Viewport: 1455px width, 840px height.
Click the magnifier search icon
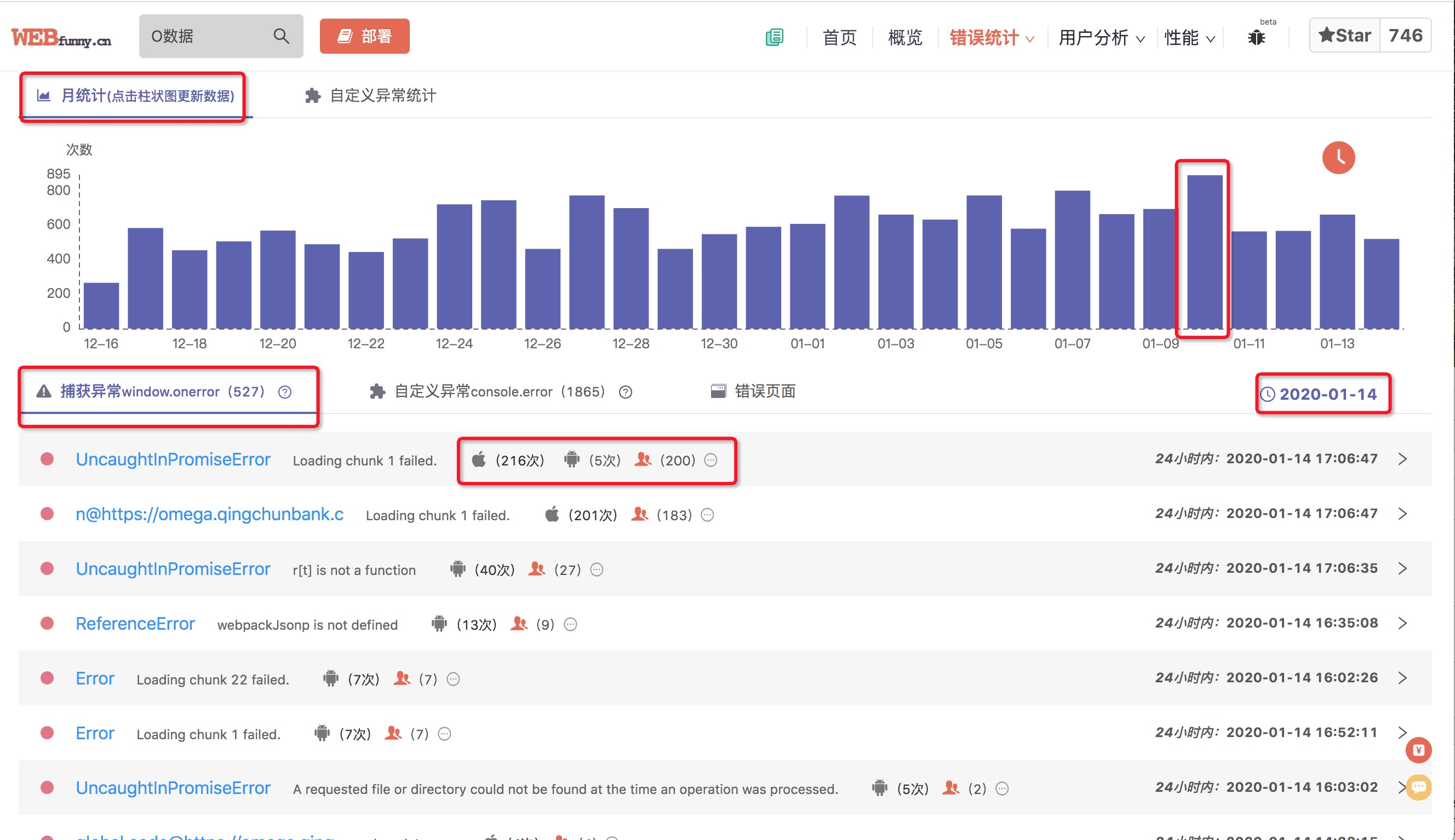pyautogui.click(x=281, y=36)
